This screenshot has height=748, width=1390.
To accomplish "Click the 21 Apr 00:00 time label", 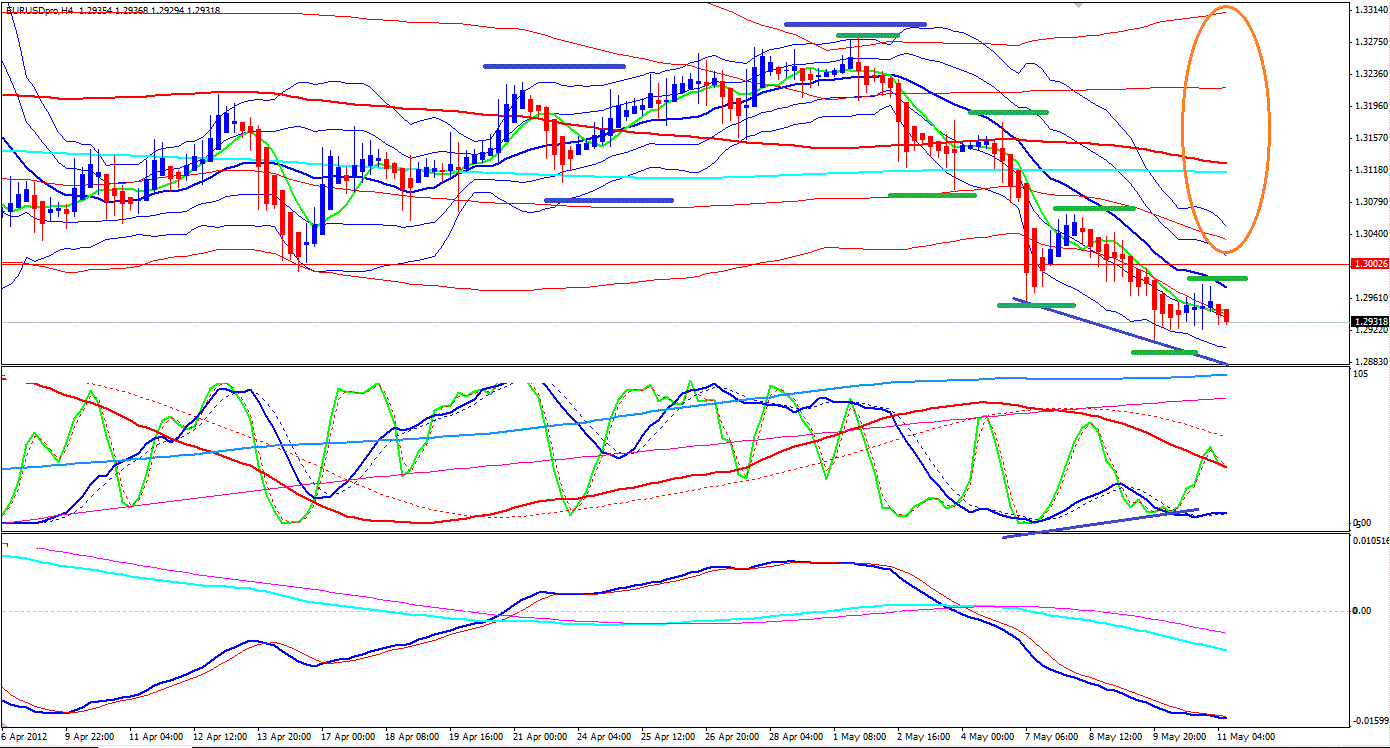I will point(540,736).
